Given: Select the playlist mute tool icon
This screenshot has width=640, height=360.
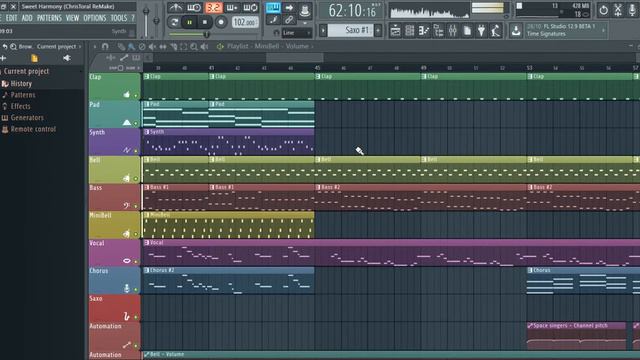Looking at the screenshot, I should [x=152, y=47].
